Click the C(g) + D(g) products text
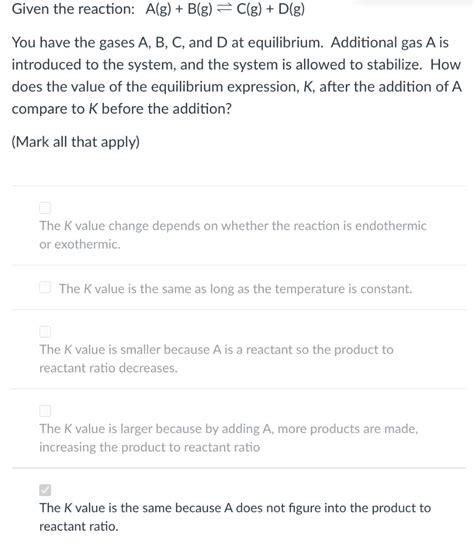 point(271,9)
